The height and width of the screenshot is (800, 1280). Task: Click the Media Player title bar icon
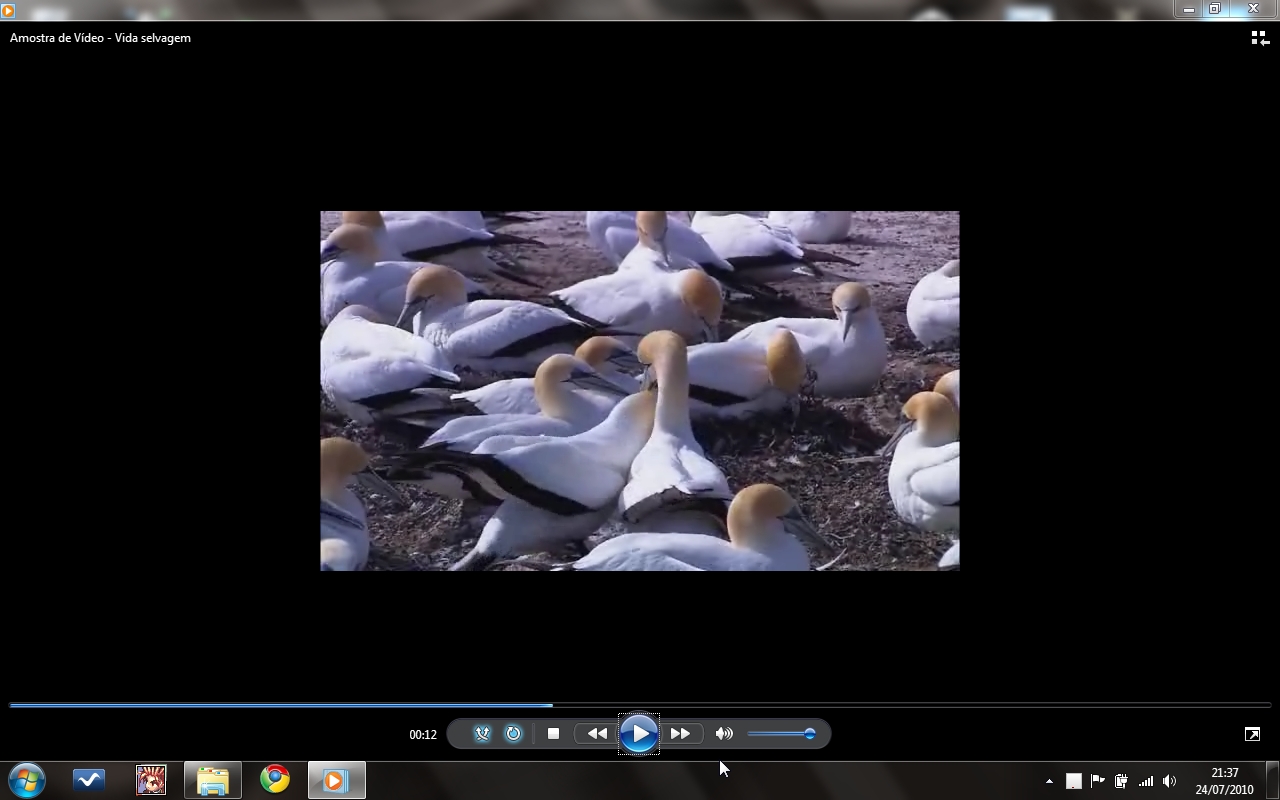pyautogui.click(x=8, y=10)
